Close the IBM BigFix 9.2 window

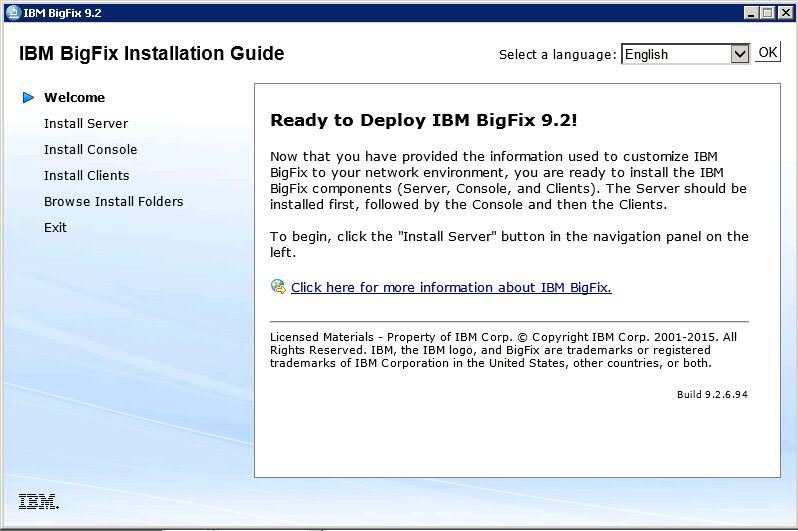pos(785,13)
